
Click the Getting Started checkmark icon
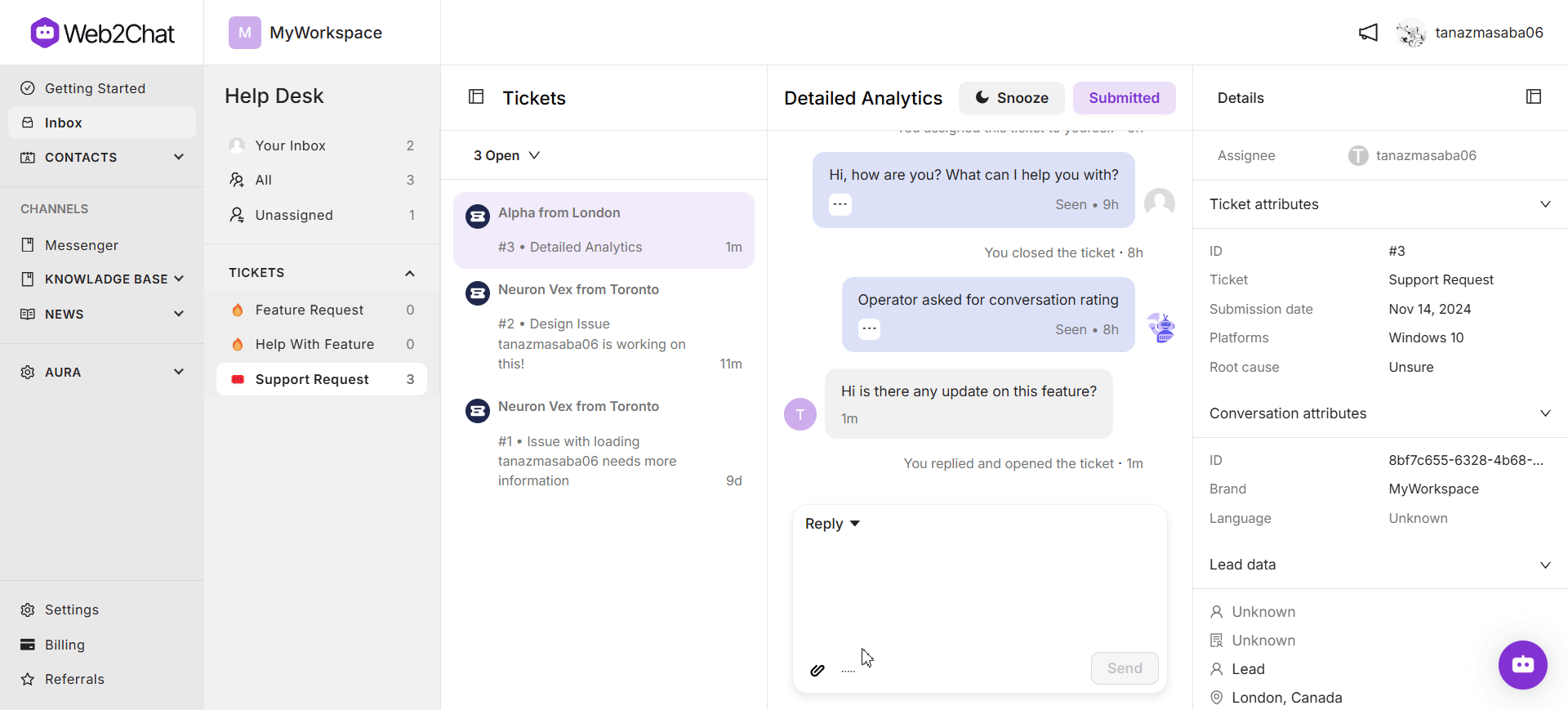tap(28, 88)
